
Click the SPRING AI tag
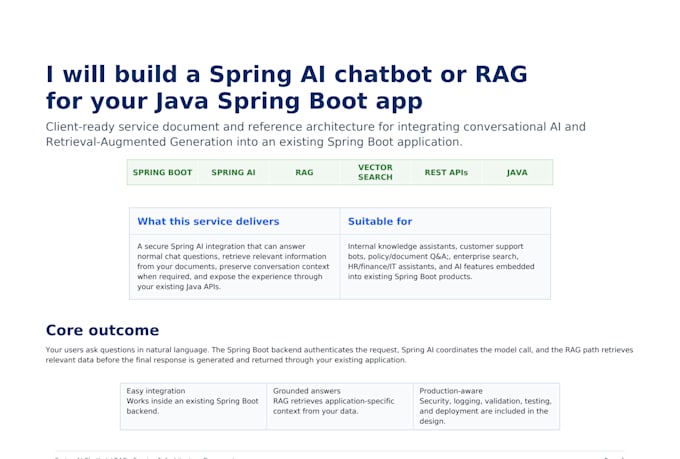(233, 172)
